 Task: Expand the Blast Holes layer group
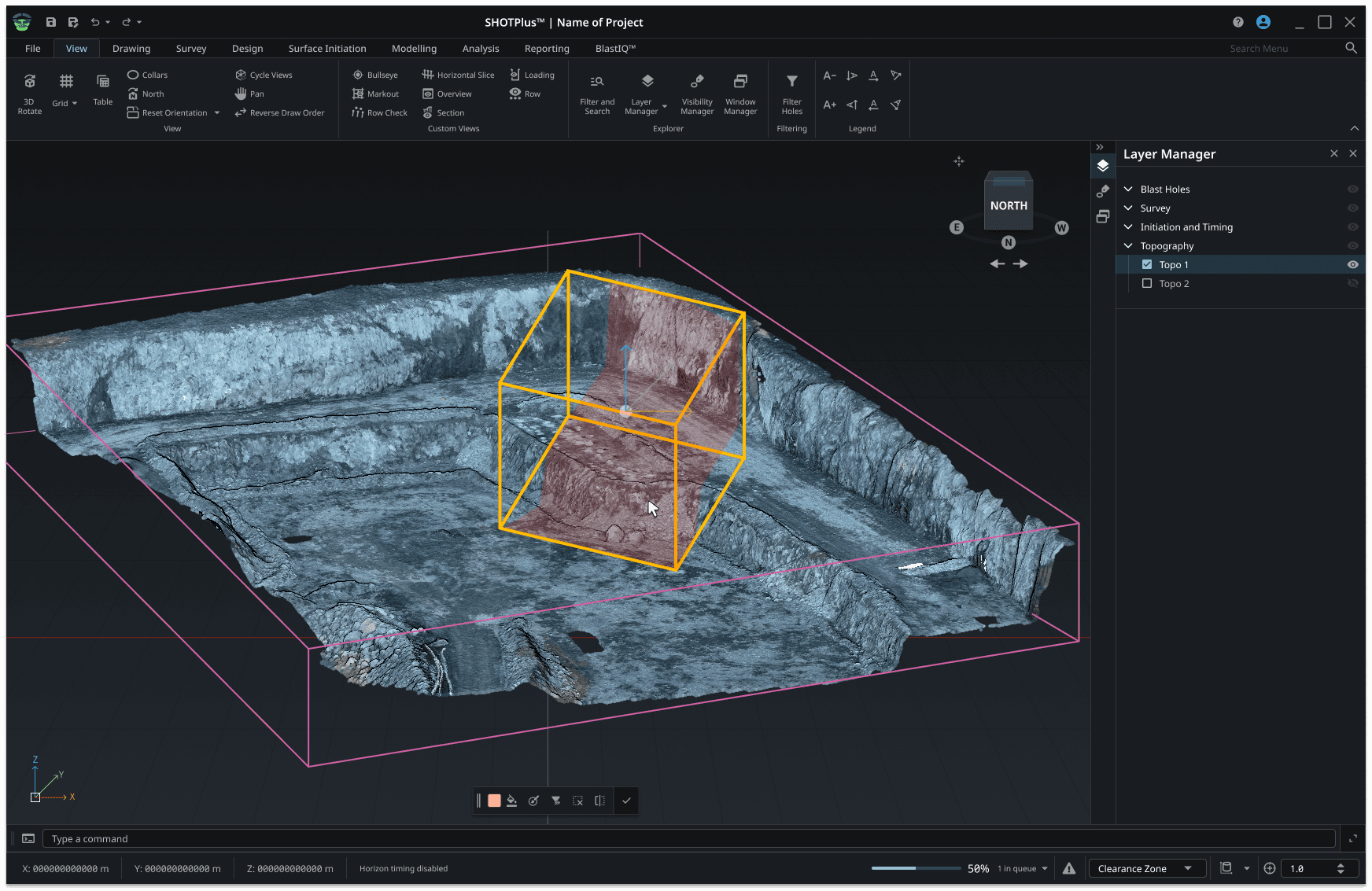pos(1128,190)
